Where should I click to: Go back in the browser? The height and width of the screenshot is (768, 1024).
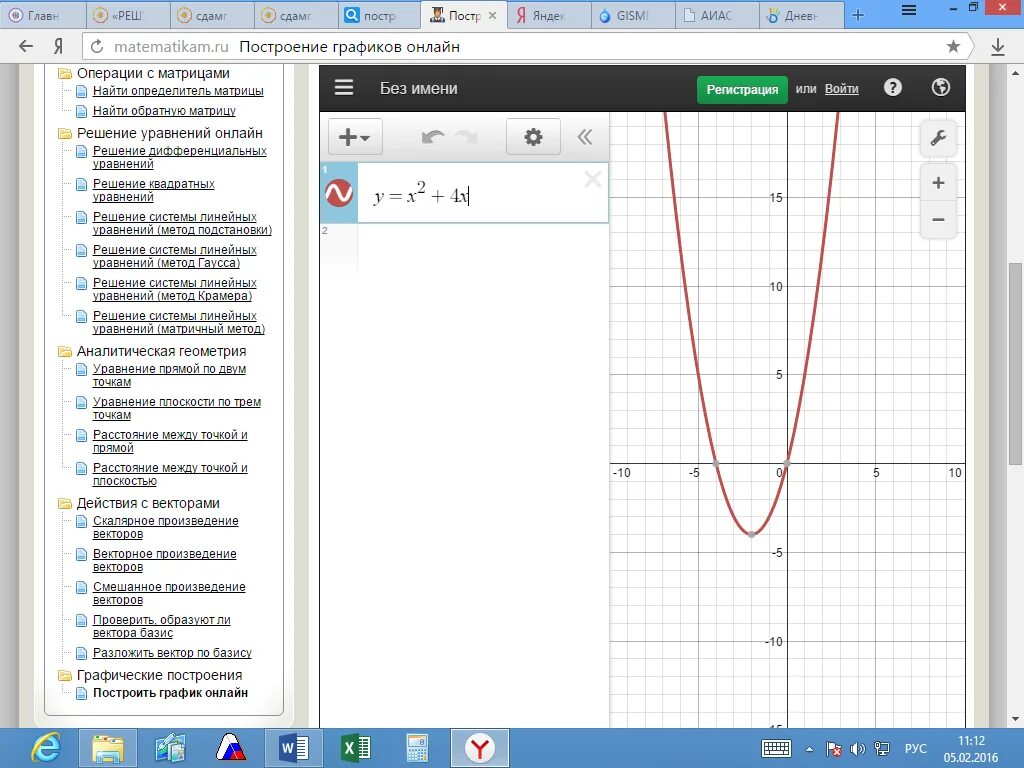click(x=25, y=46)
